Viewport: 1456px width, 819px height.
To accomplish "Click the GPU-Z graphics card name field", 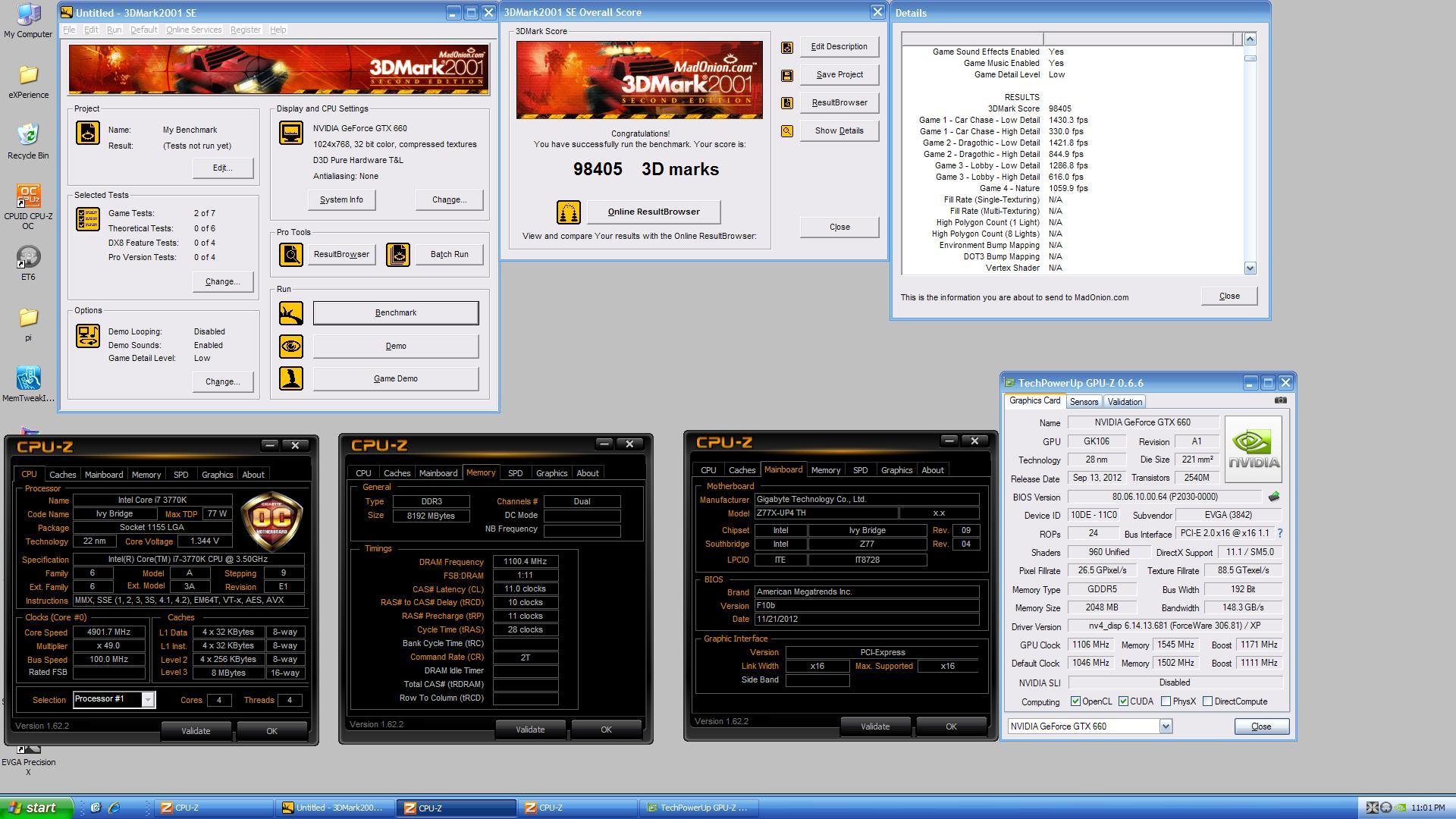I will pyautogui.click(x=1143, y=422).
